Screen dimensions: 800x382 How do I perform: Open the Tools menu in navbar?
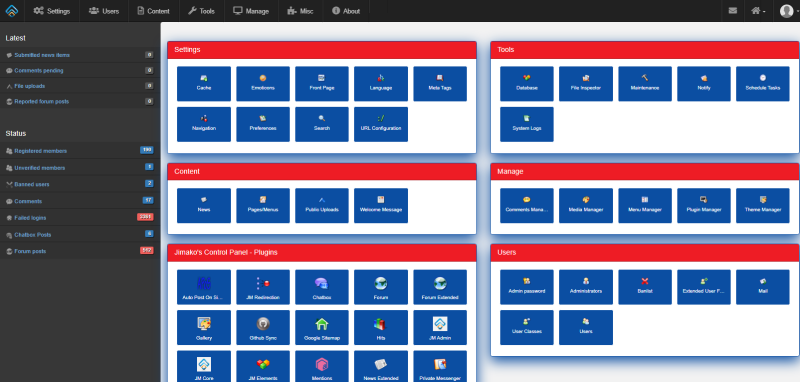202,11
